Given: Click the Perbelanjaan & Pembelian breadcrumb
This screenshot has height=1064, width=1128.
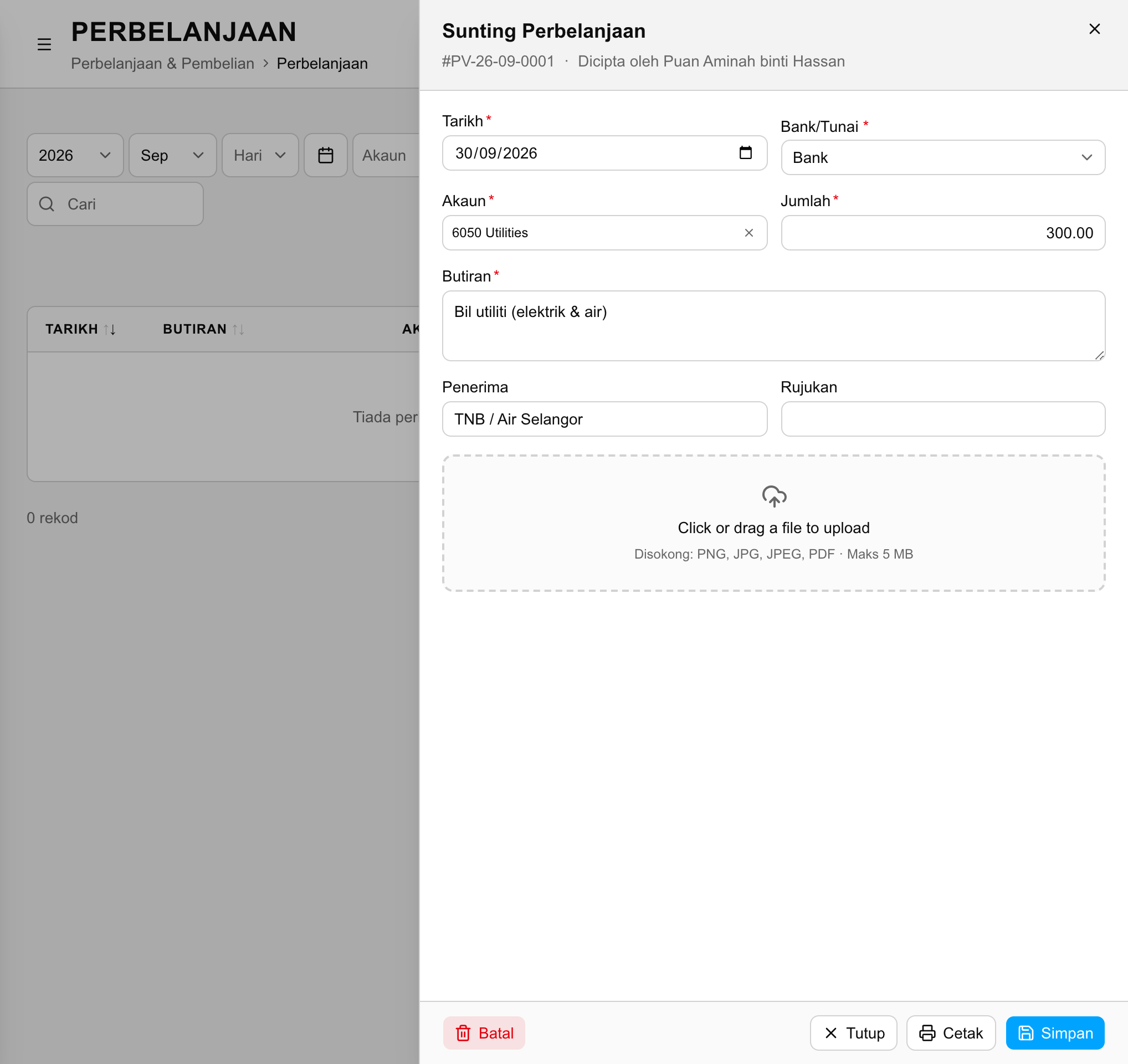Looking at the screenshot, I should (x=162, y=64).
